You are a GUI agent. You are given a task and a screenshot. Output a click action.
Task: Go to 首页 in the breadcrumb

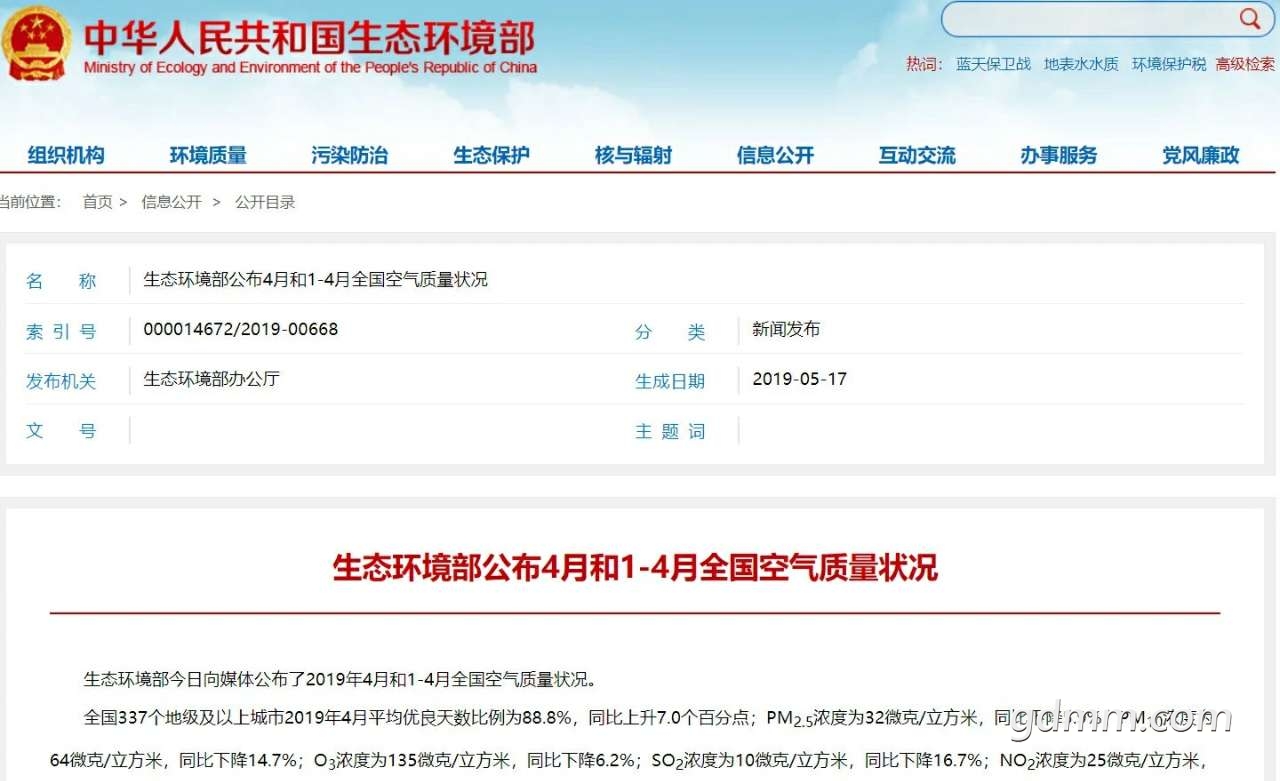(x=97, y=202)
